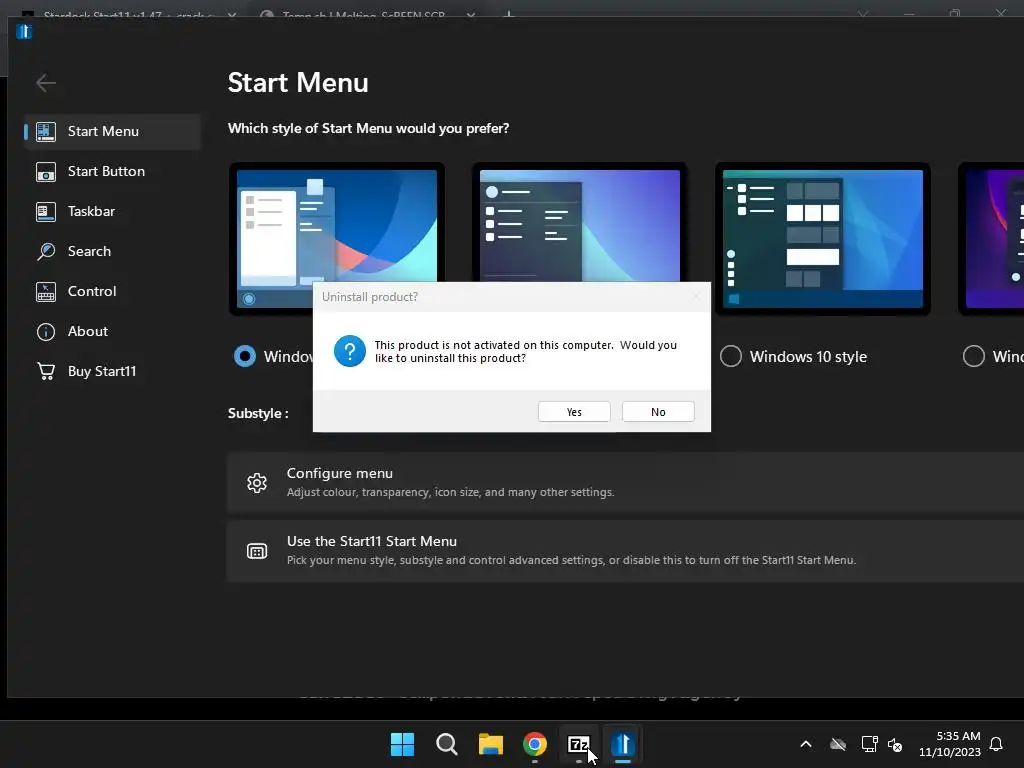Click the OneDrive cloud tray icon
Viewport: 1024px width, 768px height.
tap(838, 744)
